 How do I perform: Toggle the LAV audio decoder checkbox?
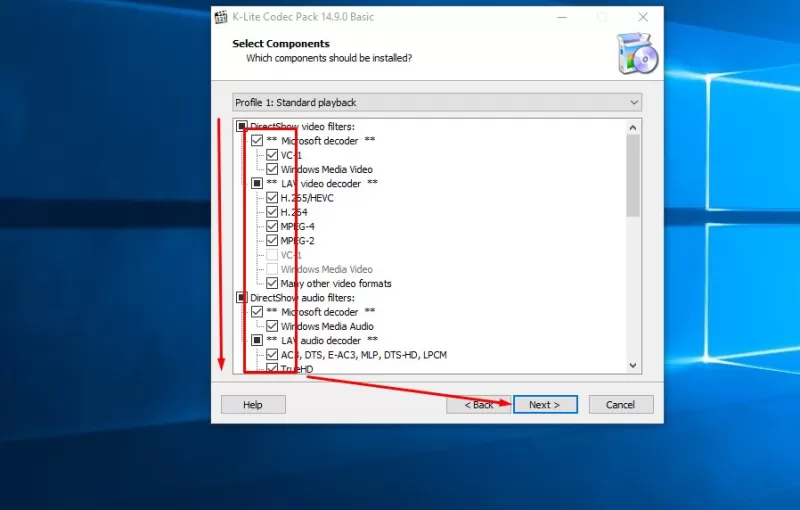(x=257, y=340)
